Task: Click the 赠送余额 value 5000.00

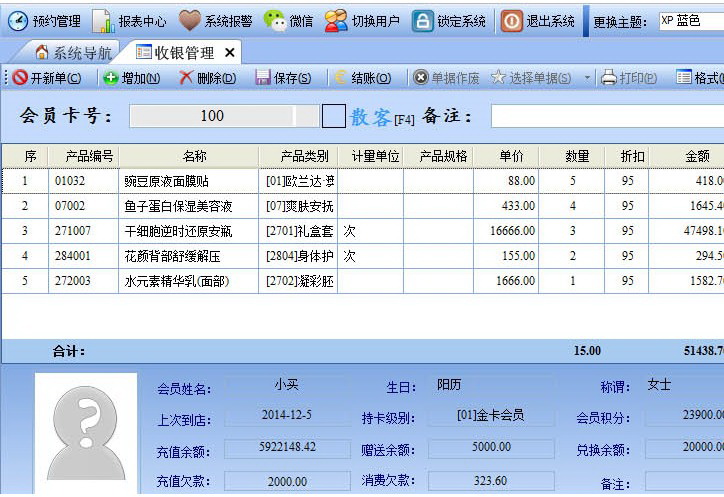Action: (491, 448)
